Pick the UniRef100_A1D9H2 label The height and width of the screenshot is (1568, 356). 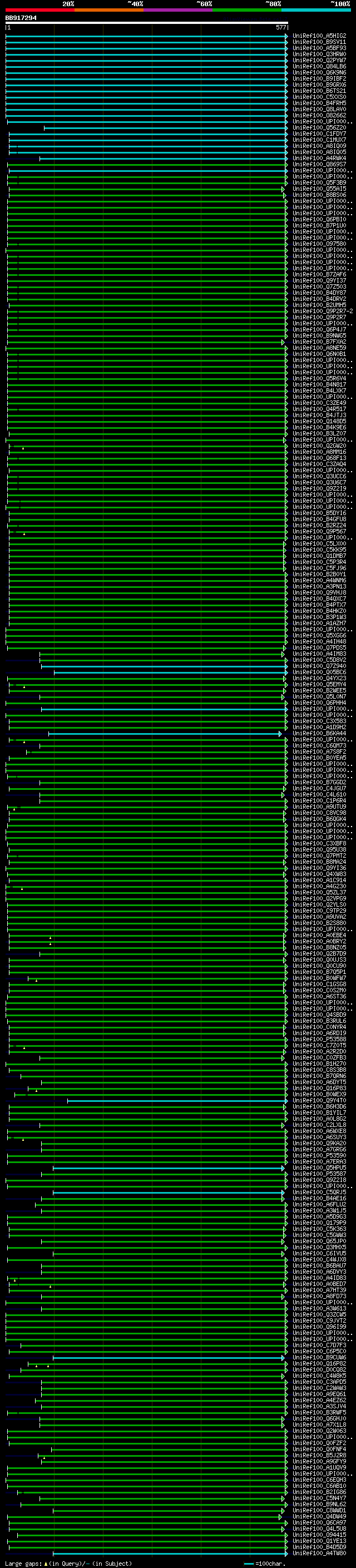(x=319, y=728)
